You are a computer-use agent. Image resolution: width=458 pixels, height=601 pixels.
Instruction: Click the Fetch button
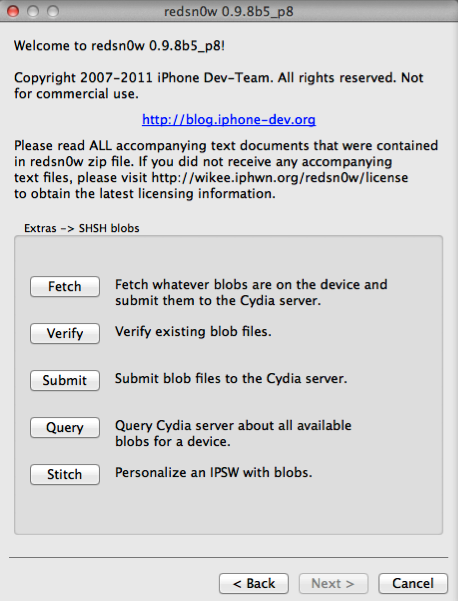(65, 286)
